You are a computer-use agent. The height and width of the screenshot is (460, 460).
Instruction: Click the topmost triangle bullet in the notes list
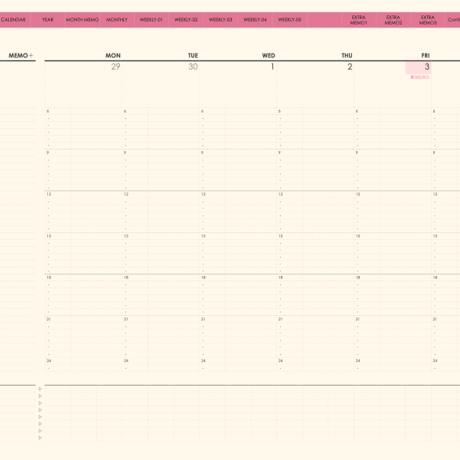(x=40, y=389)
